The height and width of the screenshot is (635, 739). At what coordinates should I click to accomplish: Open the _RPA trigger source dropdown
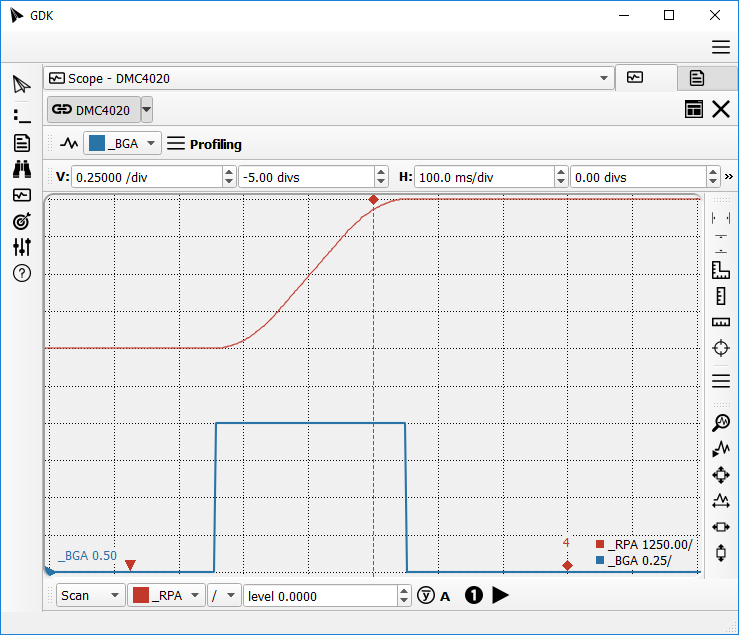point(166,595)
